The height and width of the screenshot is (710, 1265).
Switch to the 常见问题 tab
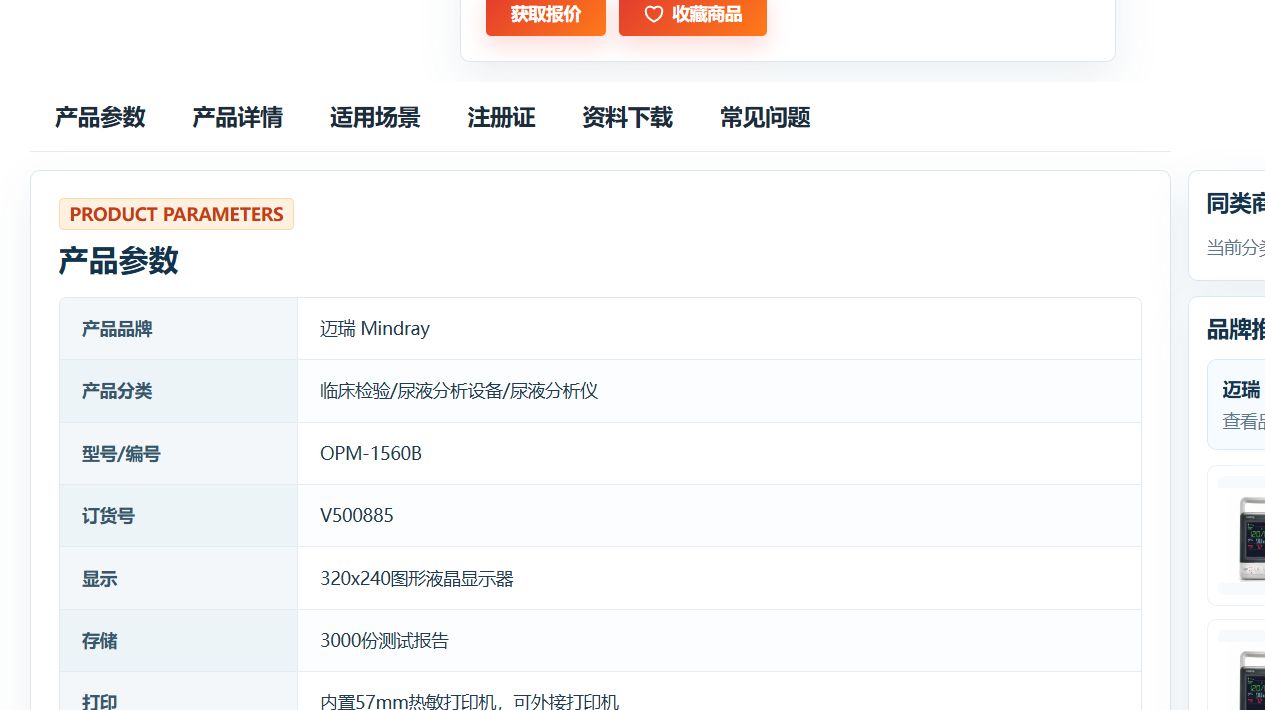pos(765,117)
